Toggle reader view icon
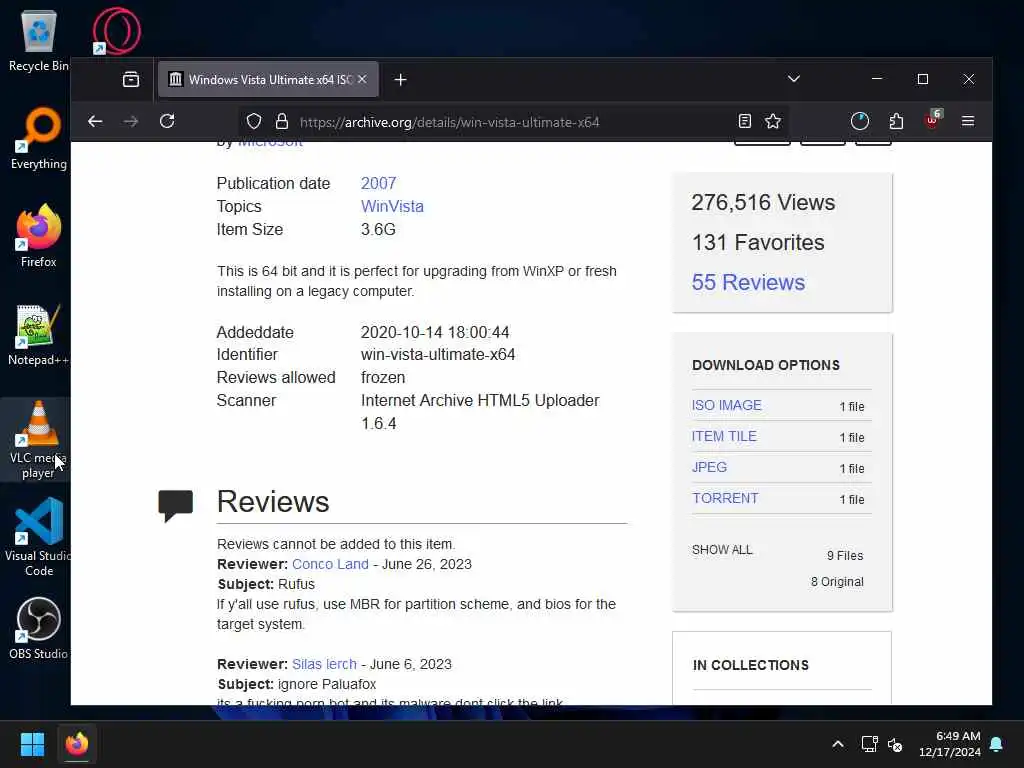 tap(744, 121)
